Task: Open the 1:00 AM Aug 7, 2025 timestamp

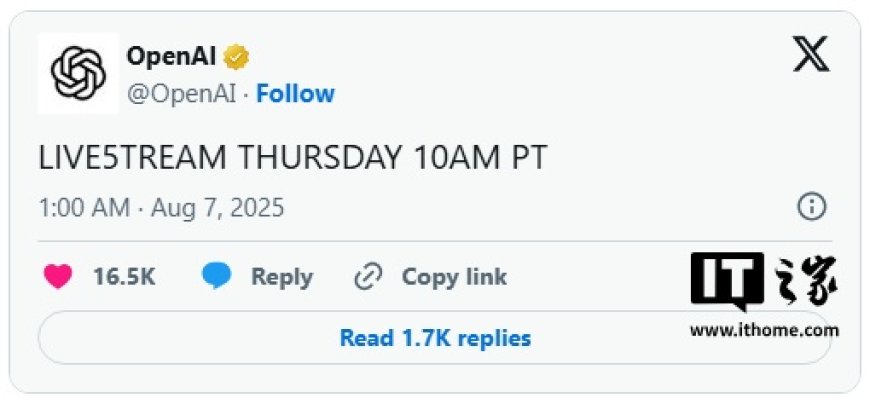Action: pyautogui.click(x=161, y=208)
